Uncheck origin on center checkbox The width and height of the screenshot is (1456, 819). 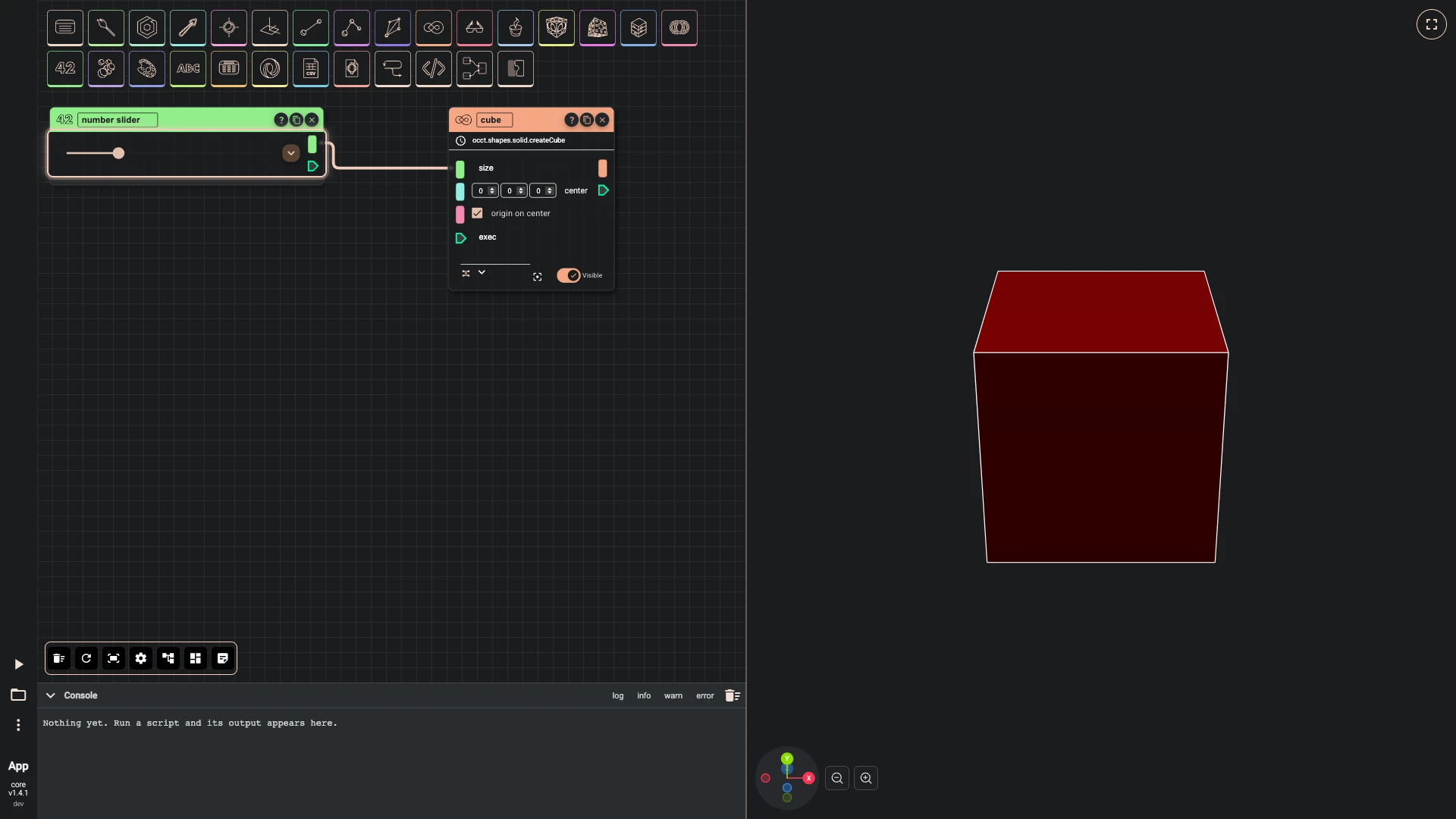tap(477, 213)
